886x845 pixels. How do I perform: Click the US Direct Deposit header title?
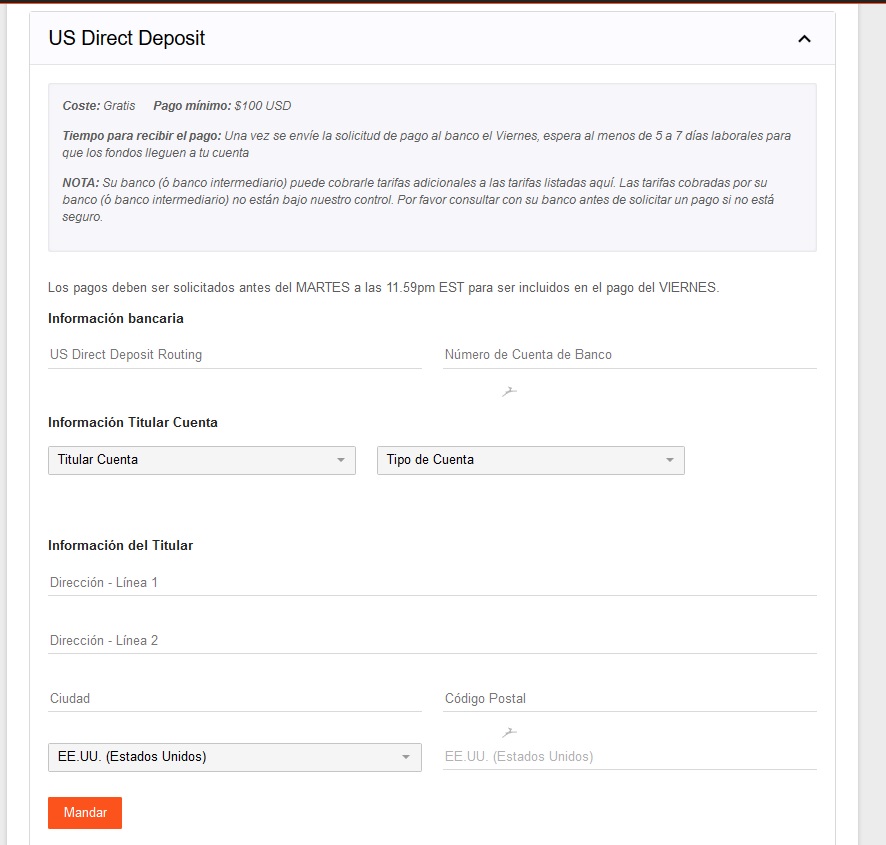coord(127,39)
